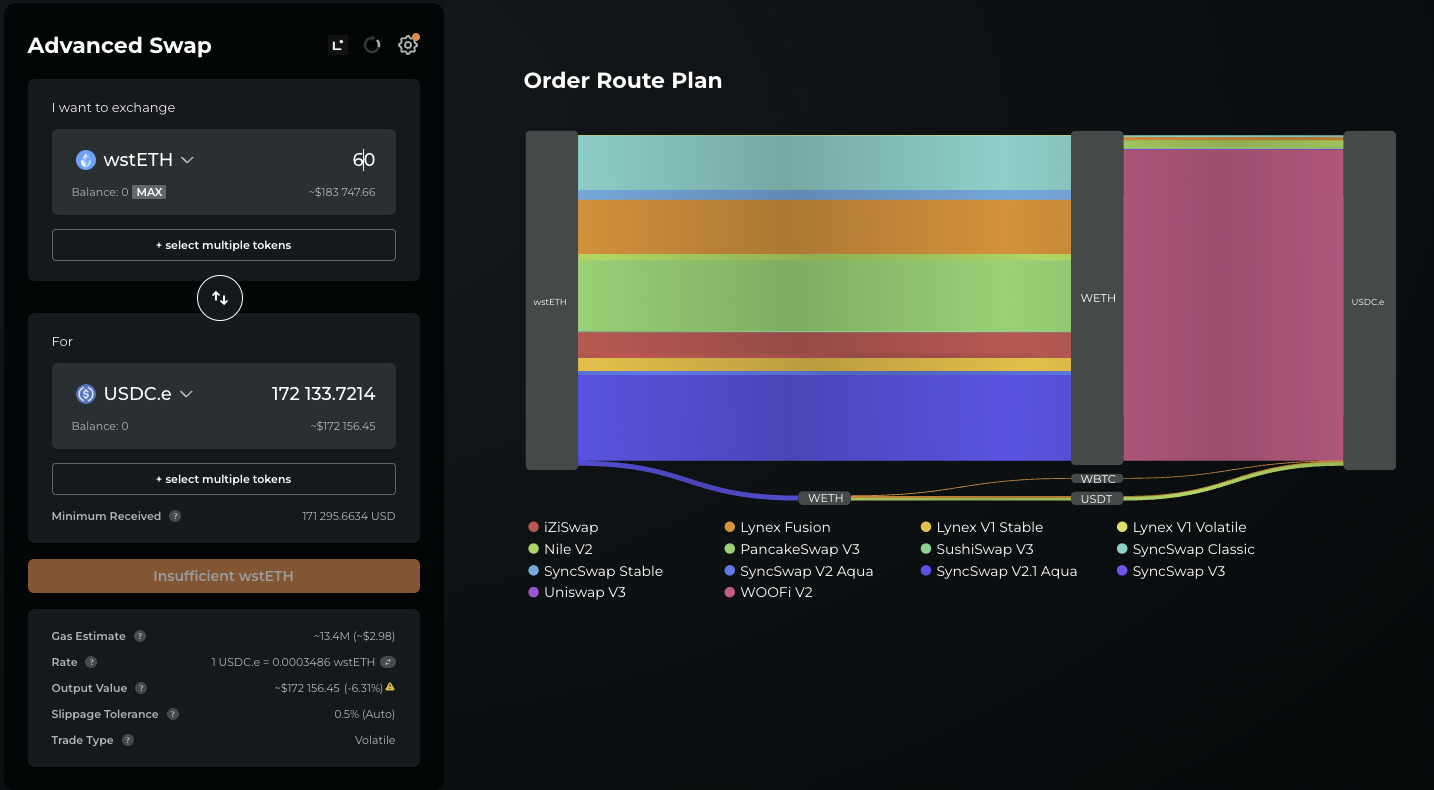Image resolution: width=1434 pixels, height=790 pixels.
Task: Click the price impact warning triangle
Action: pos(390,687)
